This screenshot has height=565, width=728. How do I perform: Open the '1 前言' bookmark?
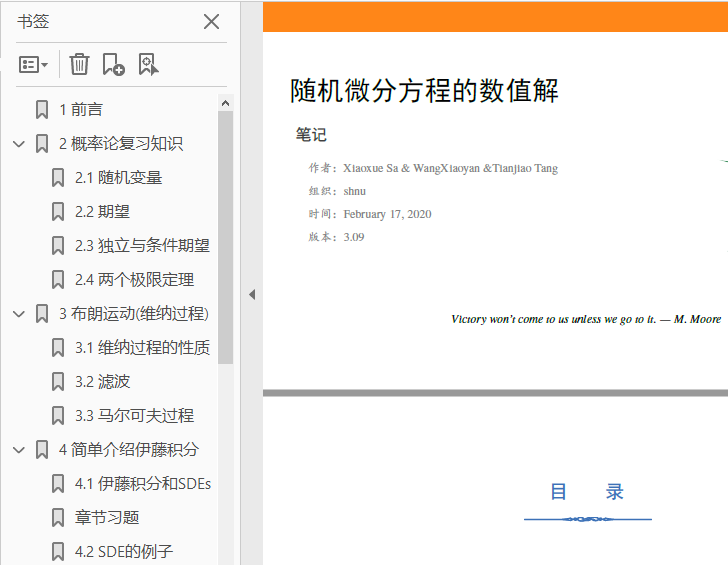click(x=80, y=110)
